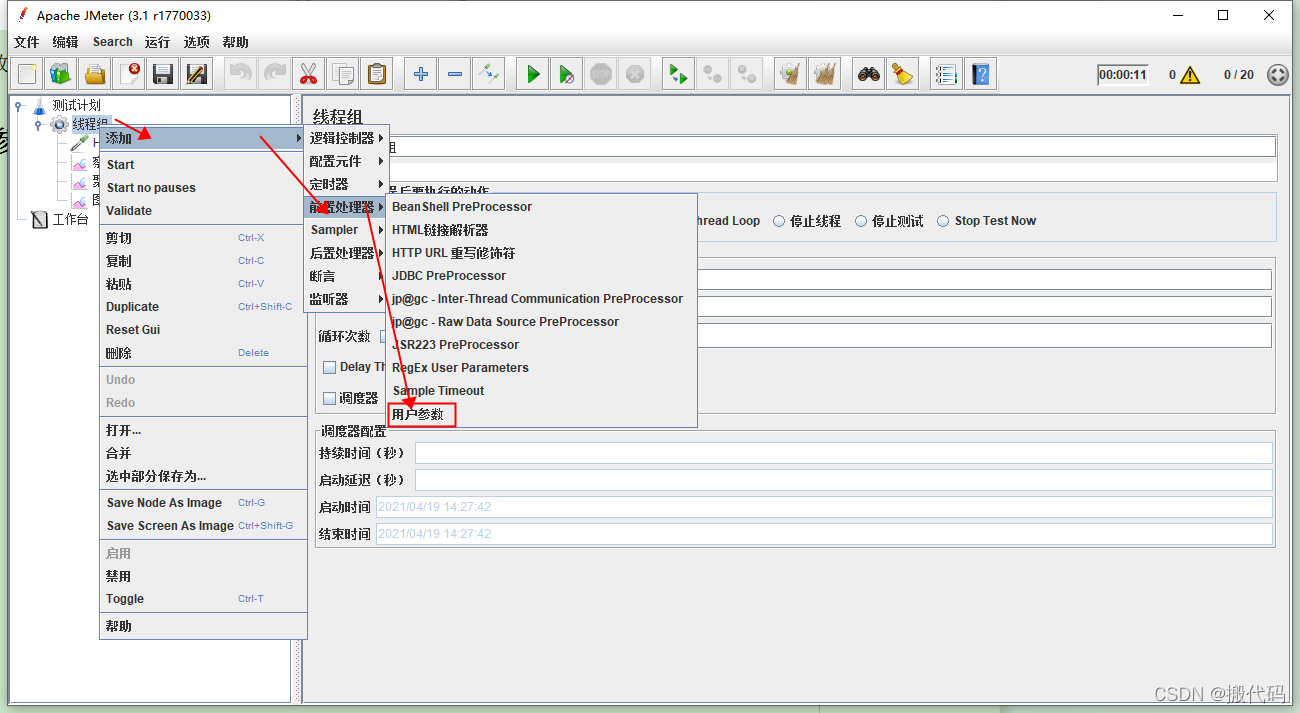The width and height of the screenshot is (1300, 713).
Task: Click the Reset search broom icon
Action: [903, 74]
